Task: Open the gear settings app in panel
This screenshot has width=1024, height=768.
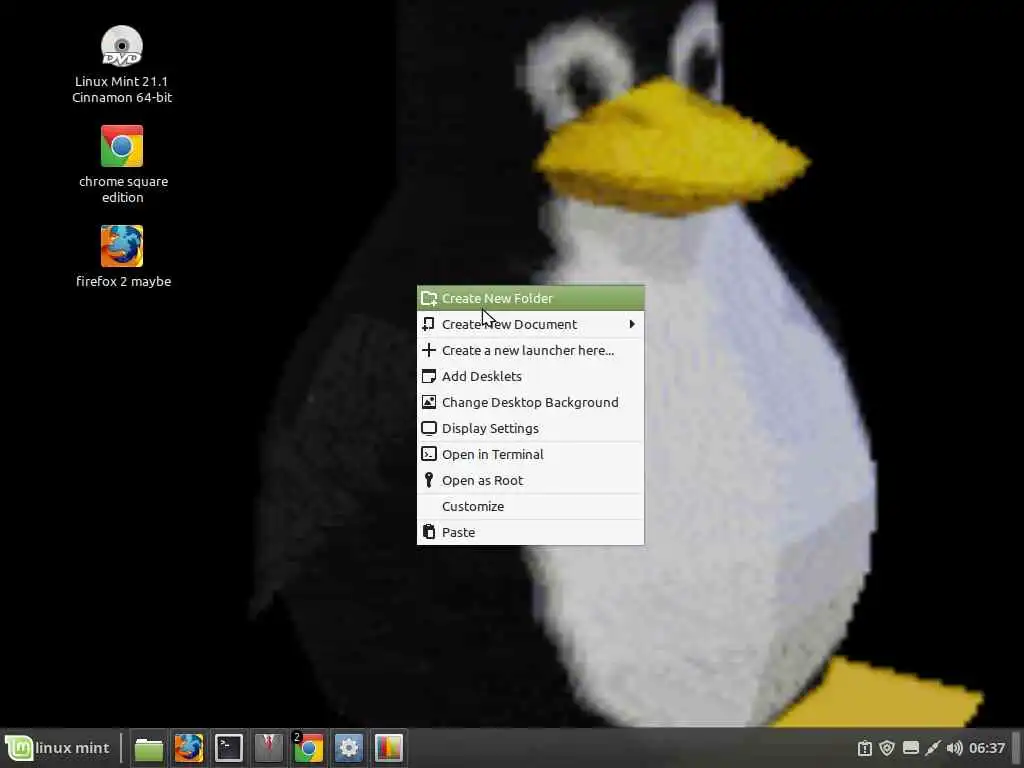Action: coord(349,748)
